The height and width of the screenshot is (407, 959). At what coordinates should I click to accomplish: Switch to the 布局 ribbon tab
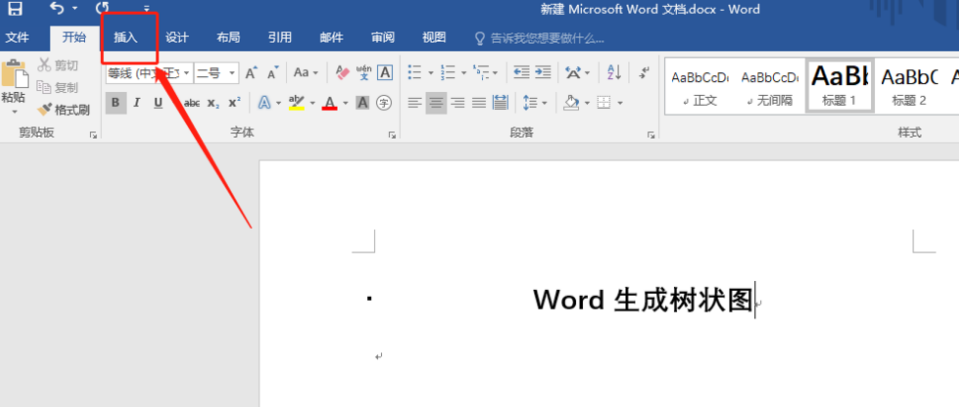[x=228, y=38]
